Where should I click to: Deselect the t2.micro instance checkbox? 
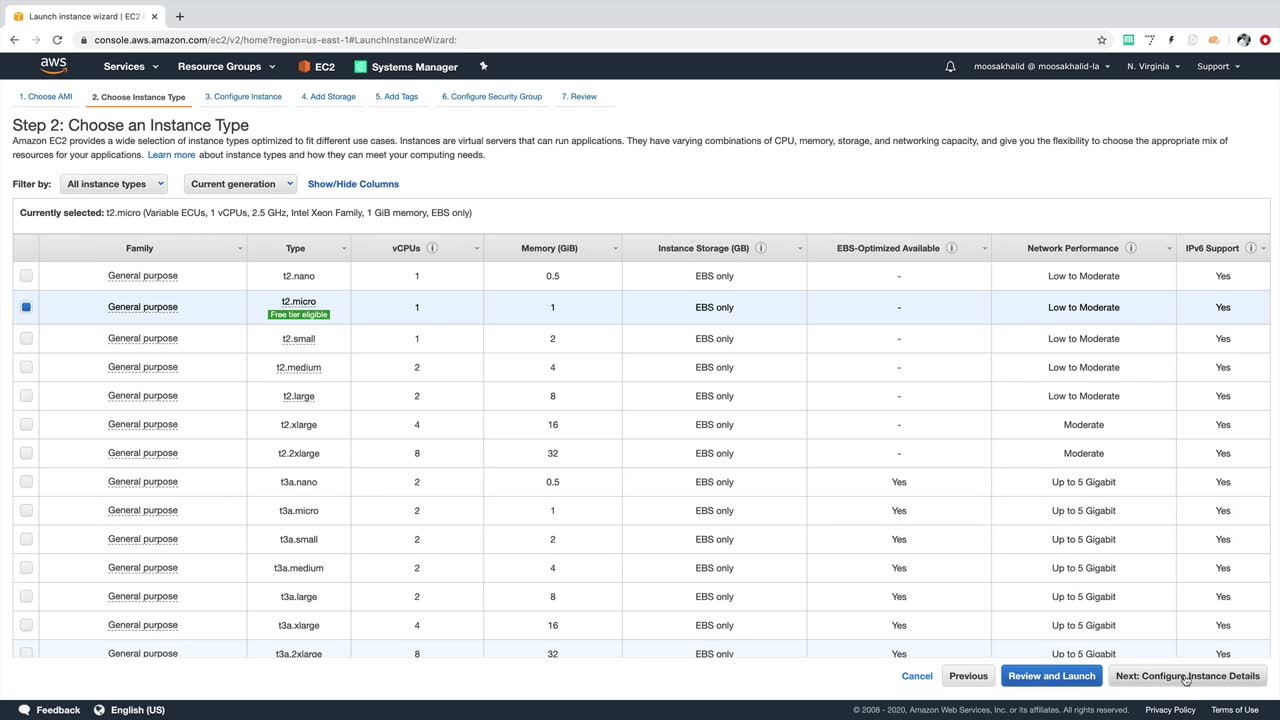coord(26,307)
